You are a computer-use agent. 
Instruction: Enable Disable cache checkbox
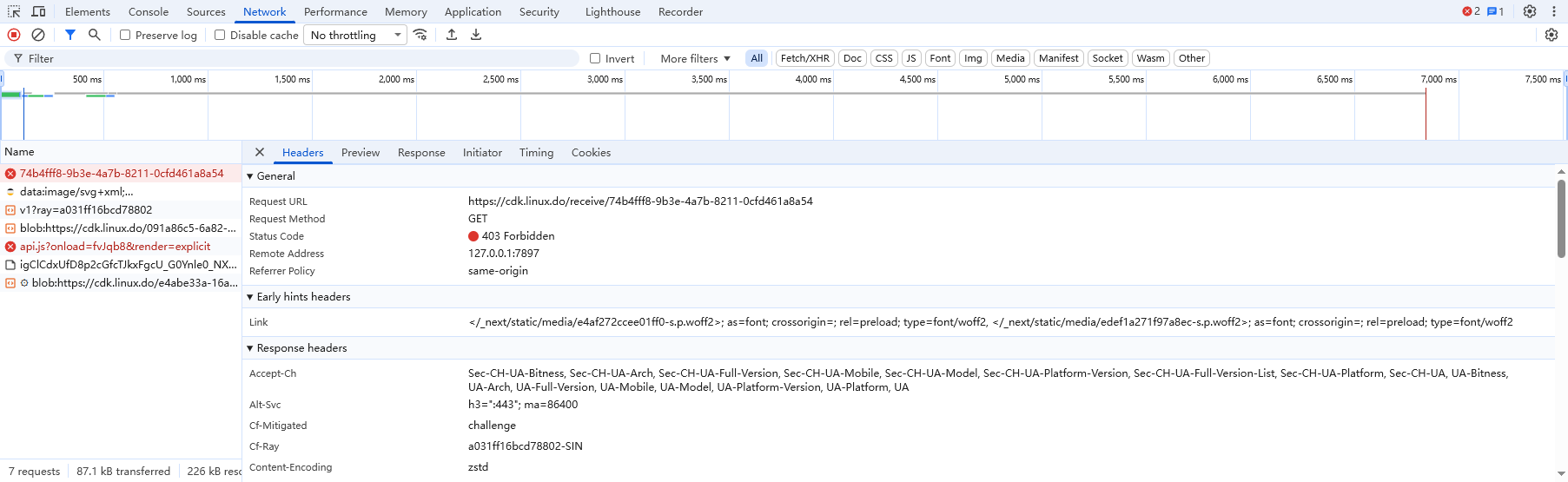[220, 35]
